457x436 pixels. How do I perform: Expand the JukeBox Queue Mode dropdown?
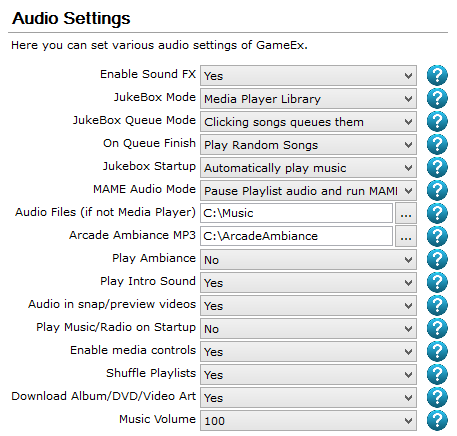coord(308,122)
